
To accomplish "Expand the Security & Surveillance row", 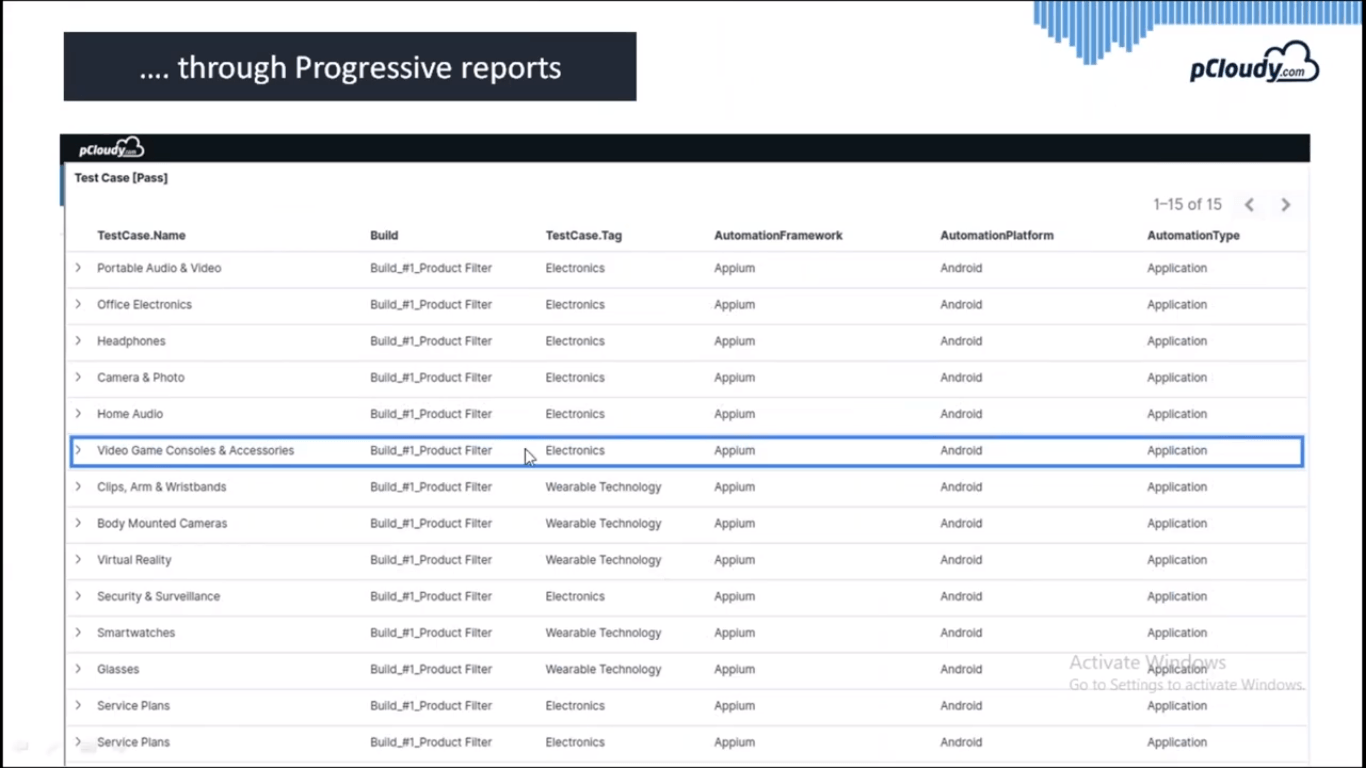I will click(78, 596).
